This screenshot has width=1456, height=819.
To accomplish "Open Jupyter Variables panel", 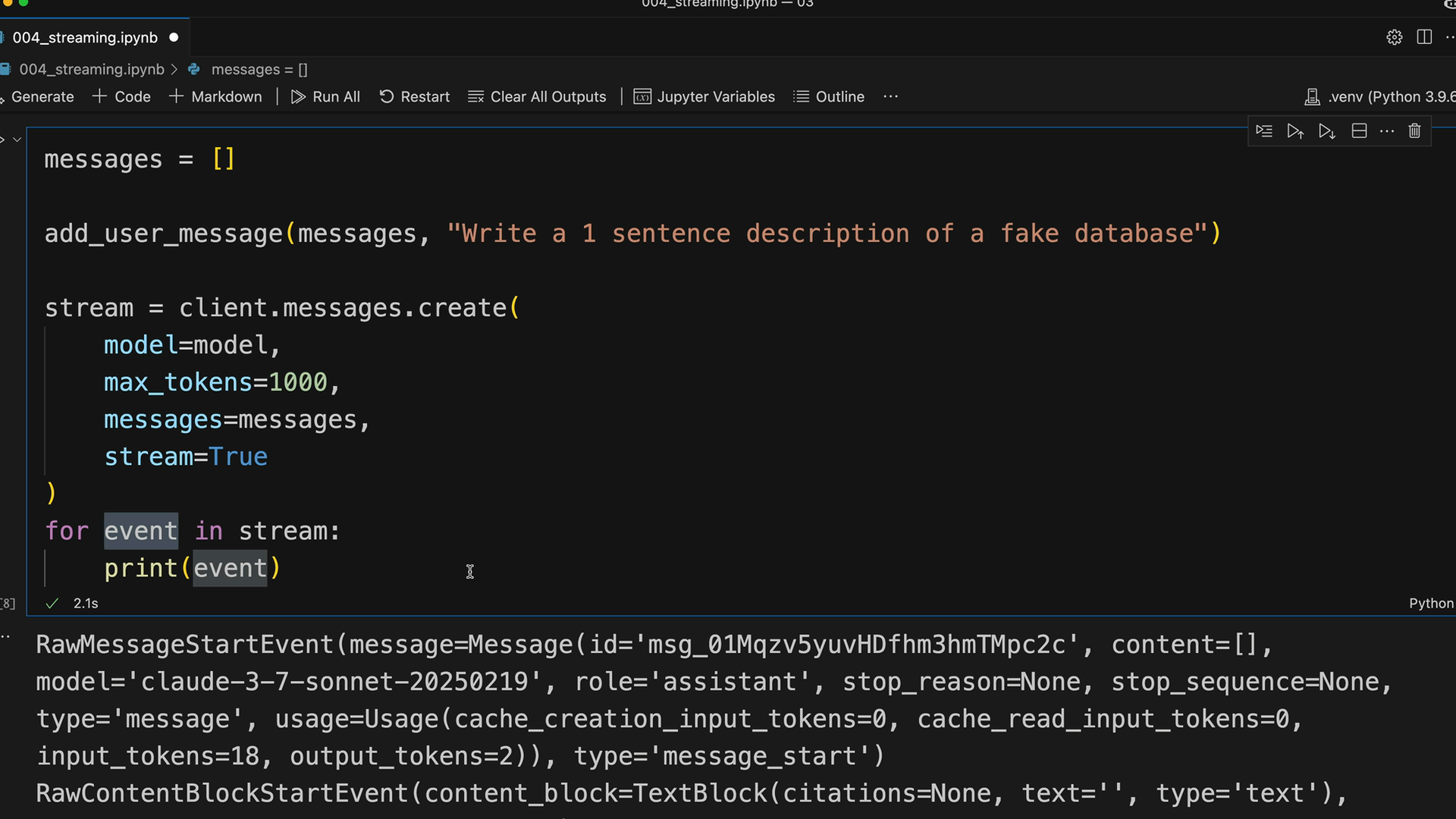I will (704, 96).
